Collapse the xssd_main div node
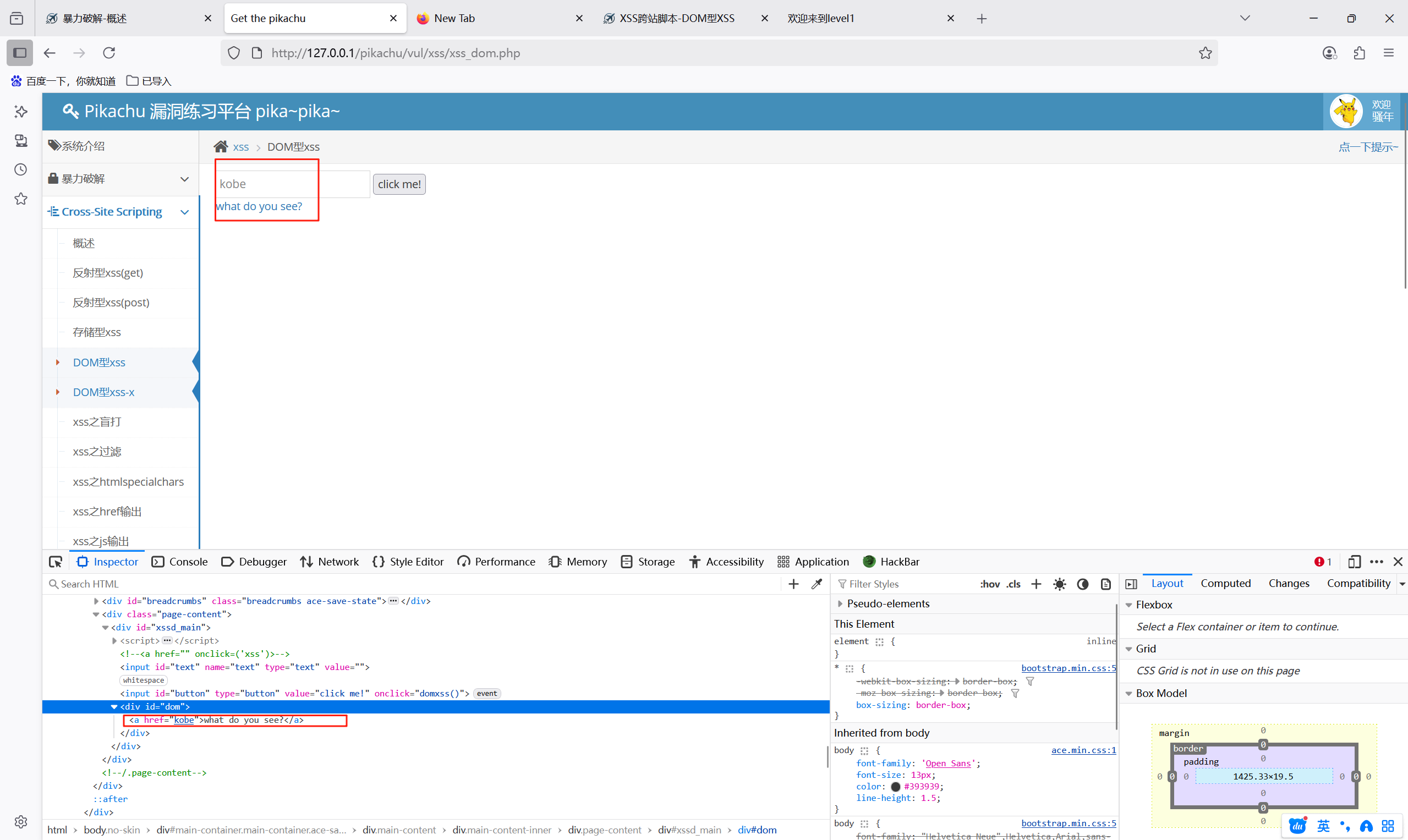Viewport: 1408px width, 840px height. coord(105,627)
